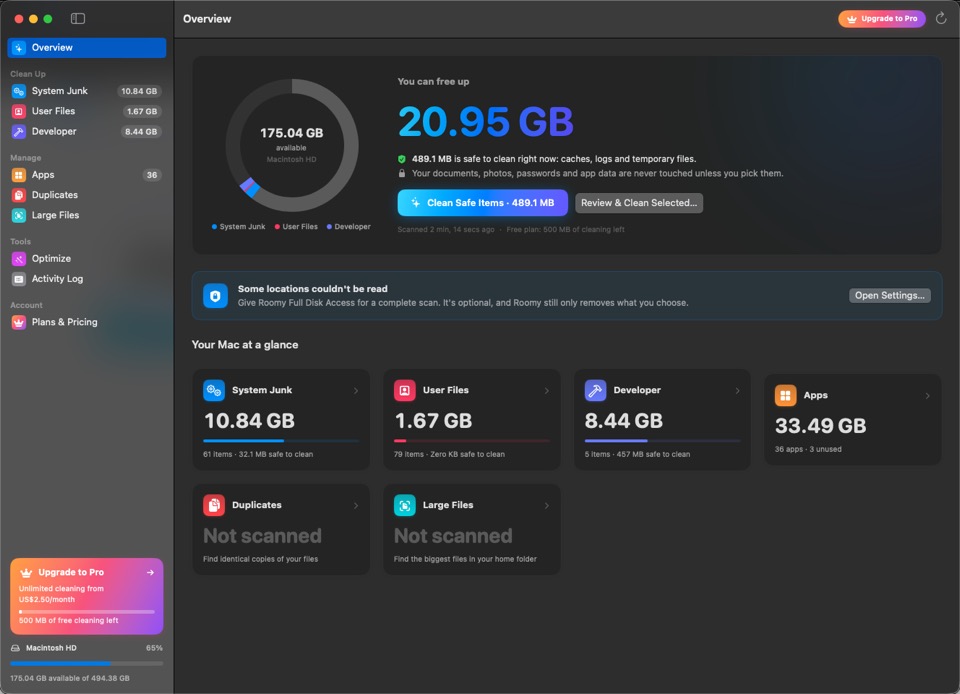960x694 pixels.
Task: Click the Large Files card icon
Action: (405, 506)
